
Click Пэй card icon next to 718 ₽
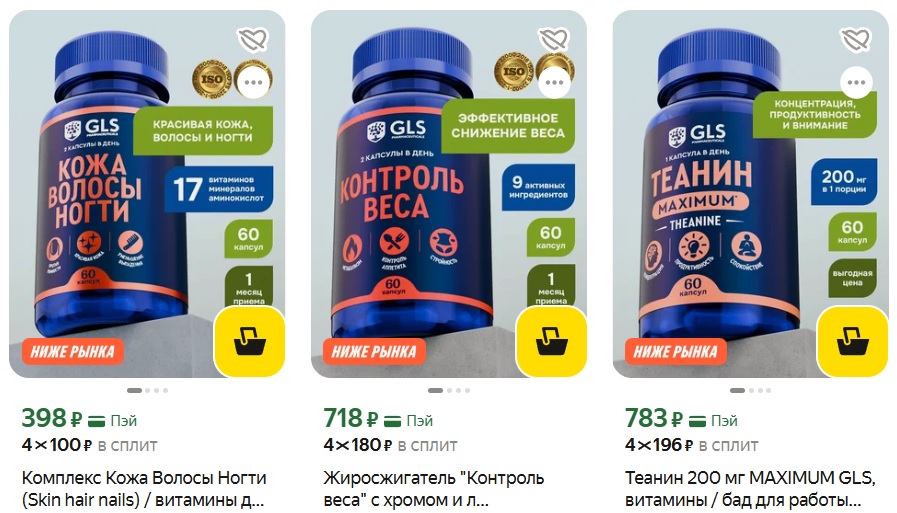click(392, 421)
